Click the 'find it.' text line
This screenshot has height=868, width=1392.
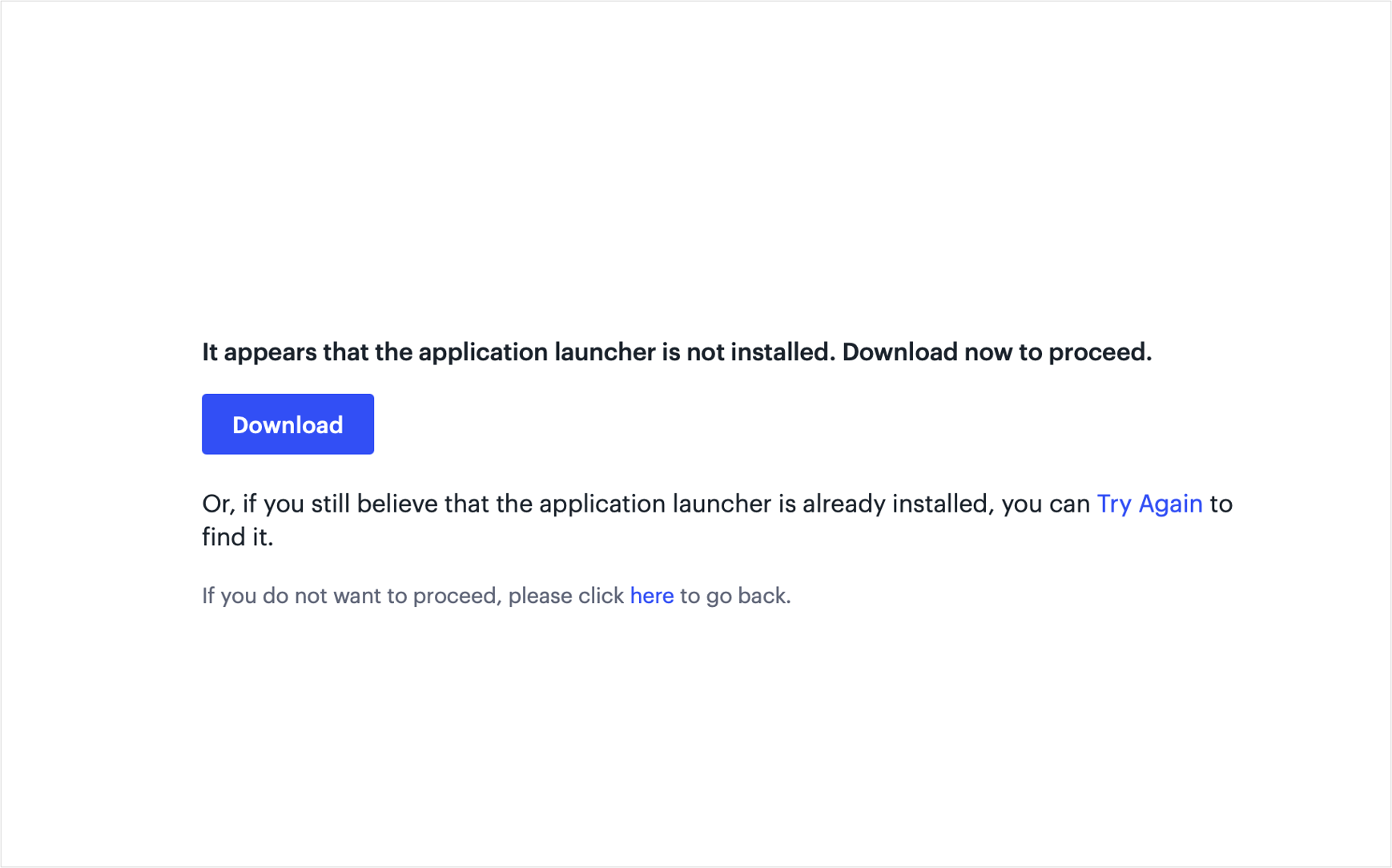pyautogui.click(x=237, y=537)
